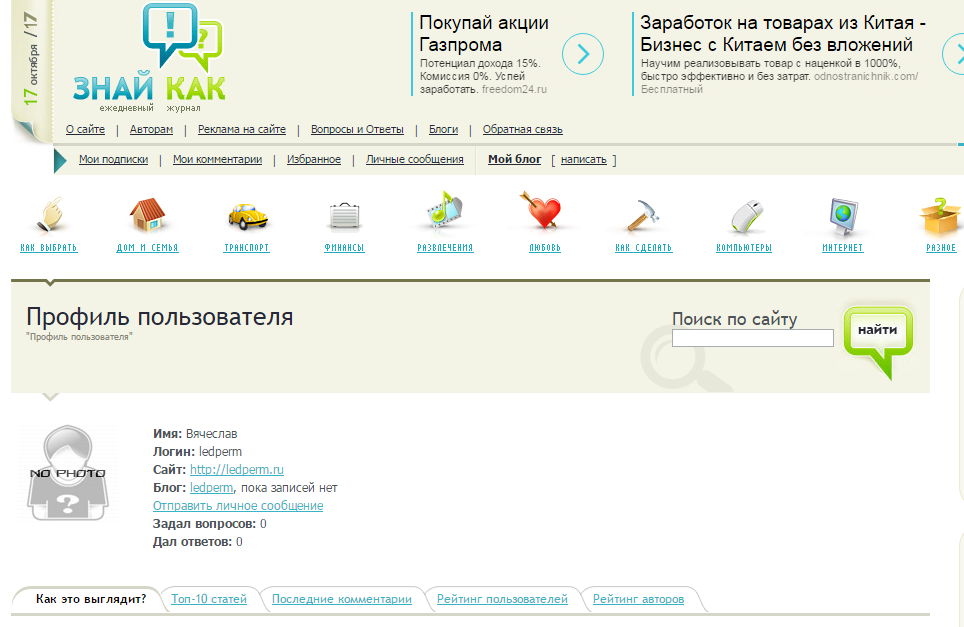Viewport: 964px width, 627px height.
Task: Click the ЗНАЙ КАК site logo
Action: (150, 60)
